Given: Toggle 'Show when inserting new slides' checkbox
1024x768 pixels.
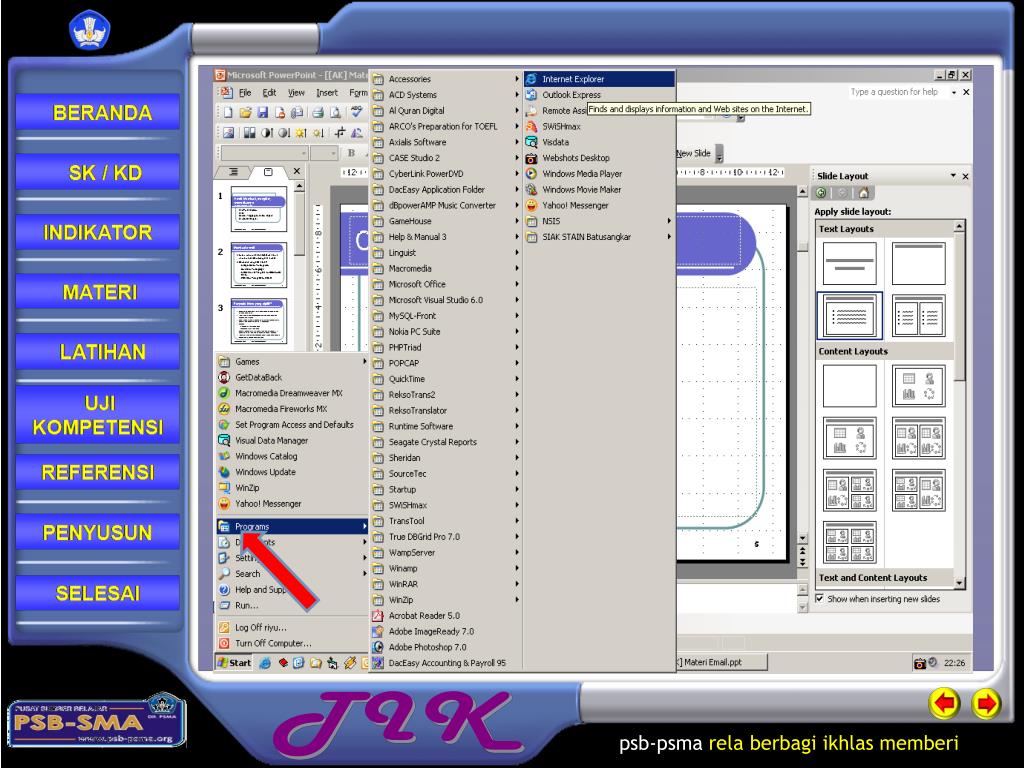Looking at the screenshot, I should coord(820,598).
